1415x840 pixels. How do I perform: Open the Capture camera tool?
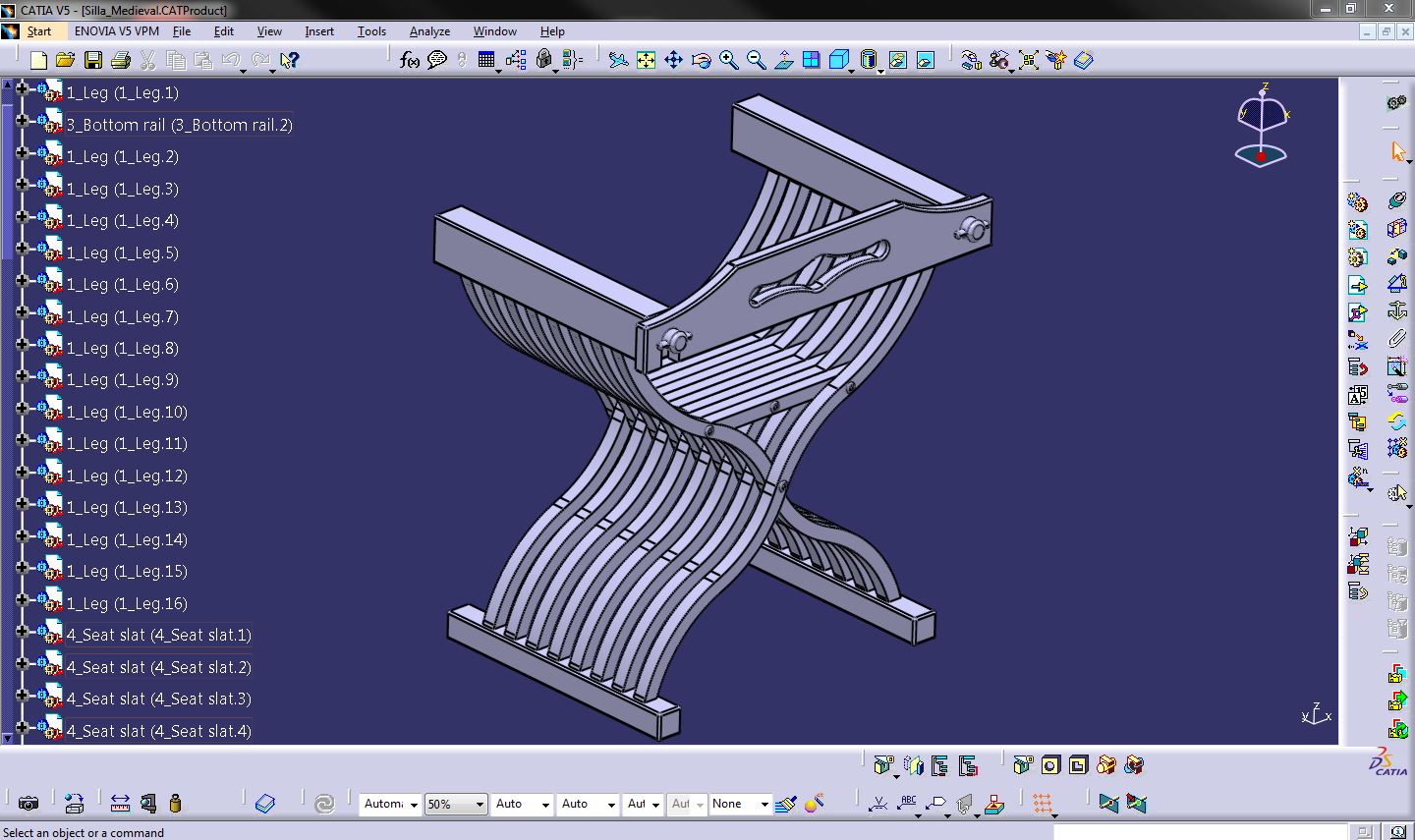pyautogui.click(x=28, y=804)
